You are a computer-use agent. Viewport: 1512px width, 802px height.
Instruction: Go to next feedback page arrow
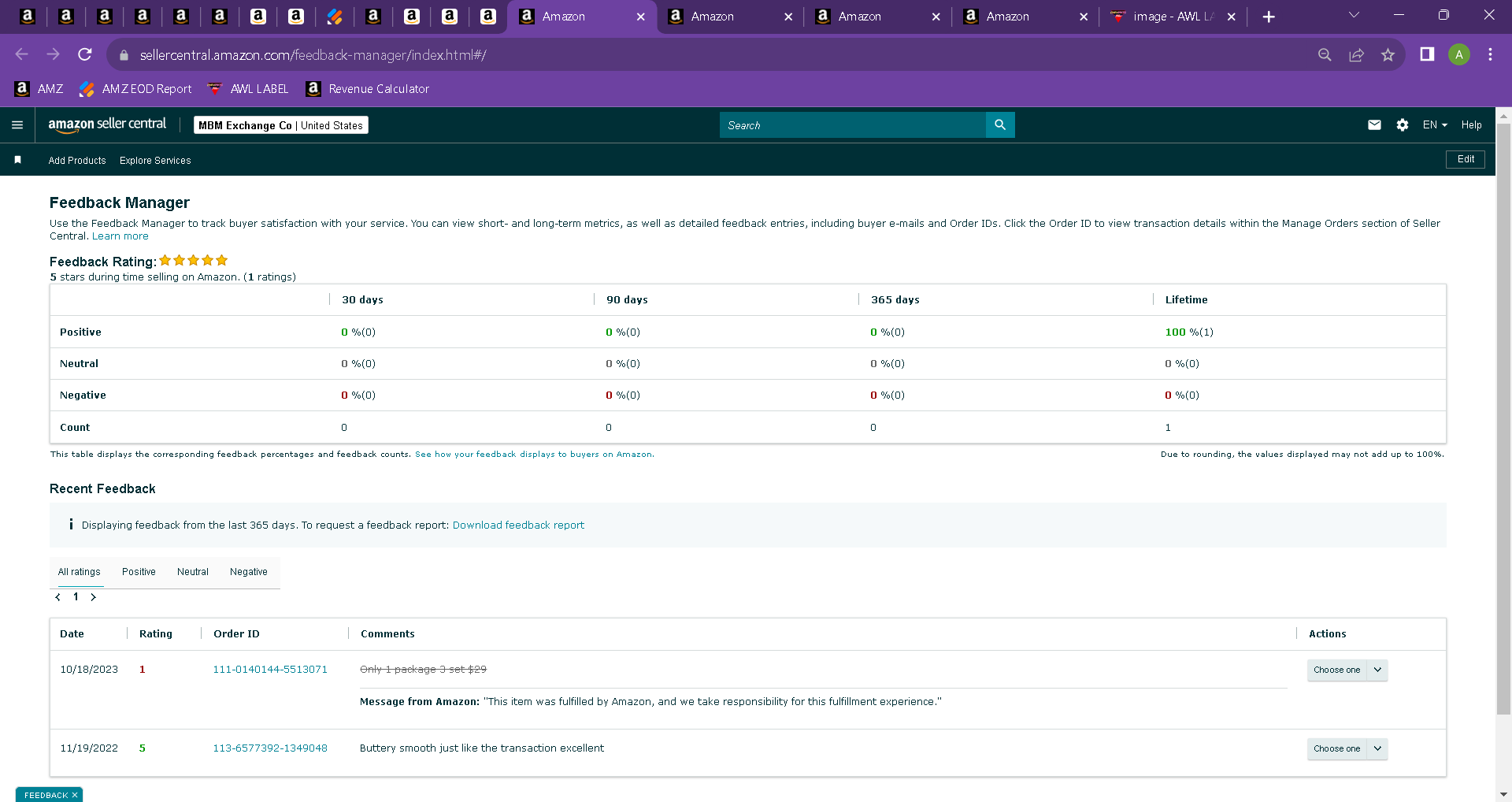pyautogui.click(x=93, y=597)
